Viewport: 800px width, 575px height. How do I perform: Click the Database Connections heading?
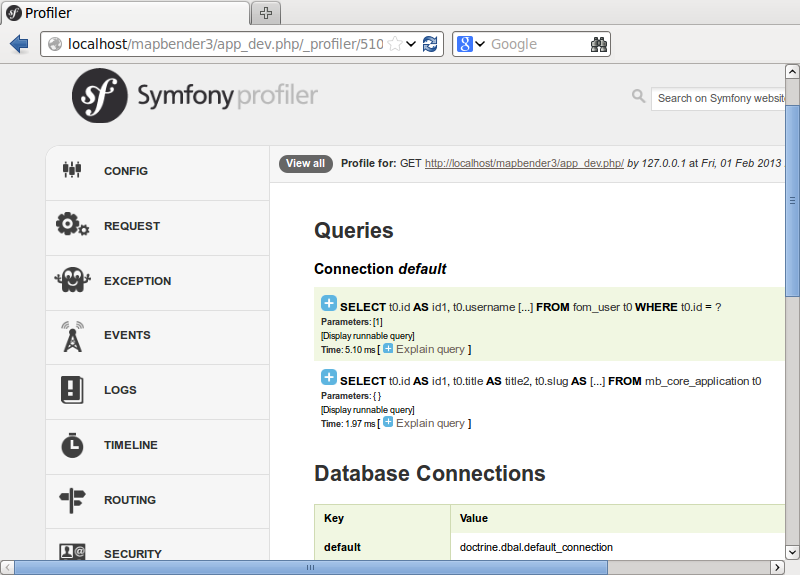pyautogui.click(x=430, y=473)
